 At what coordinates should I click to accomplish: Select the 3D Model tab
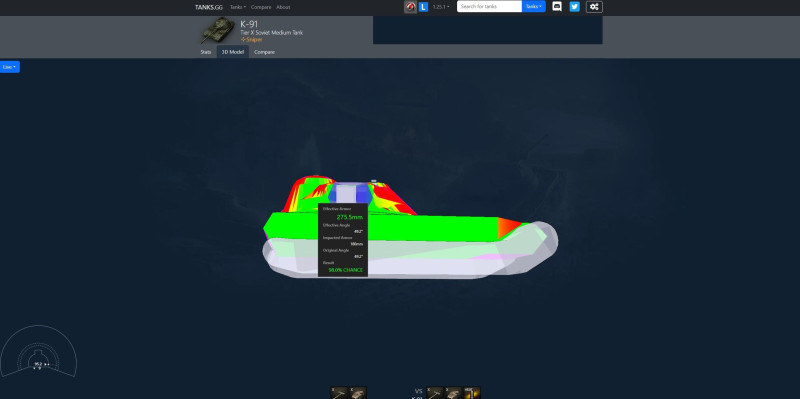[233, 52]
